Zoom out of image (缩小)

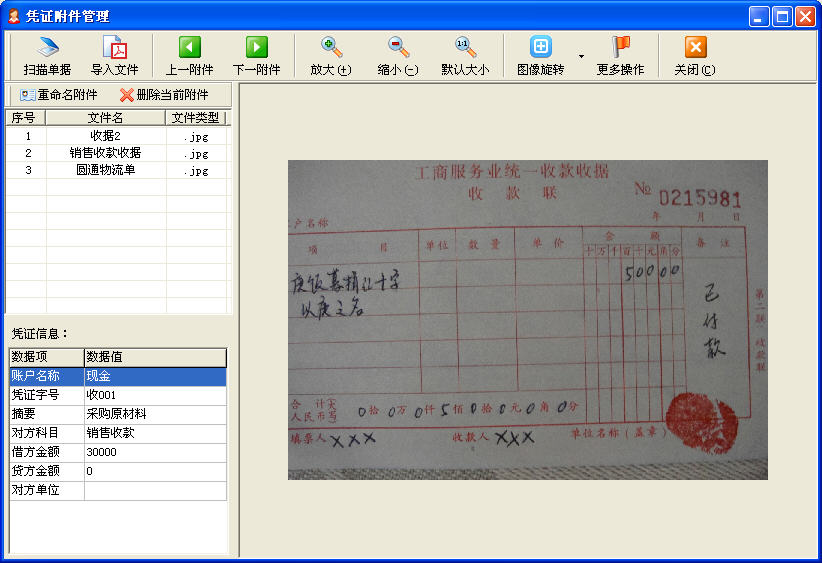pos(398,47)
